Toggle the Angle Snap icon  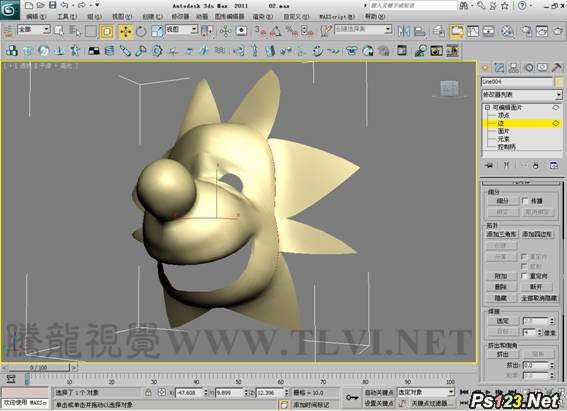tap(276, 31)
